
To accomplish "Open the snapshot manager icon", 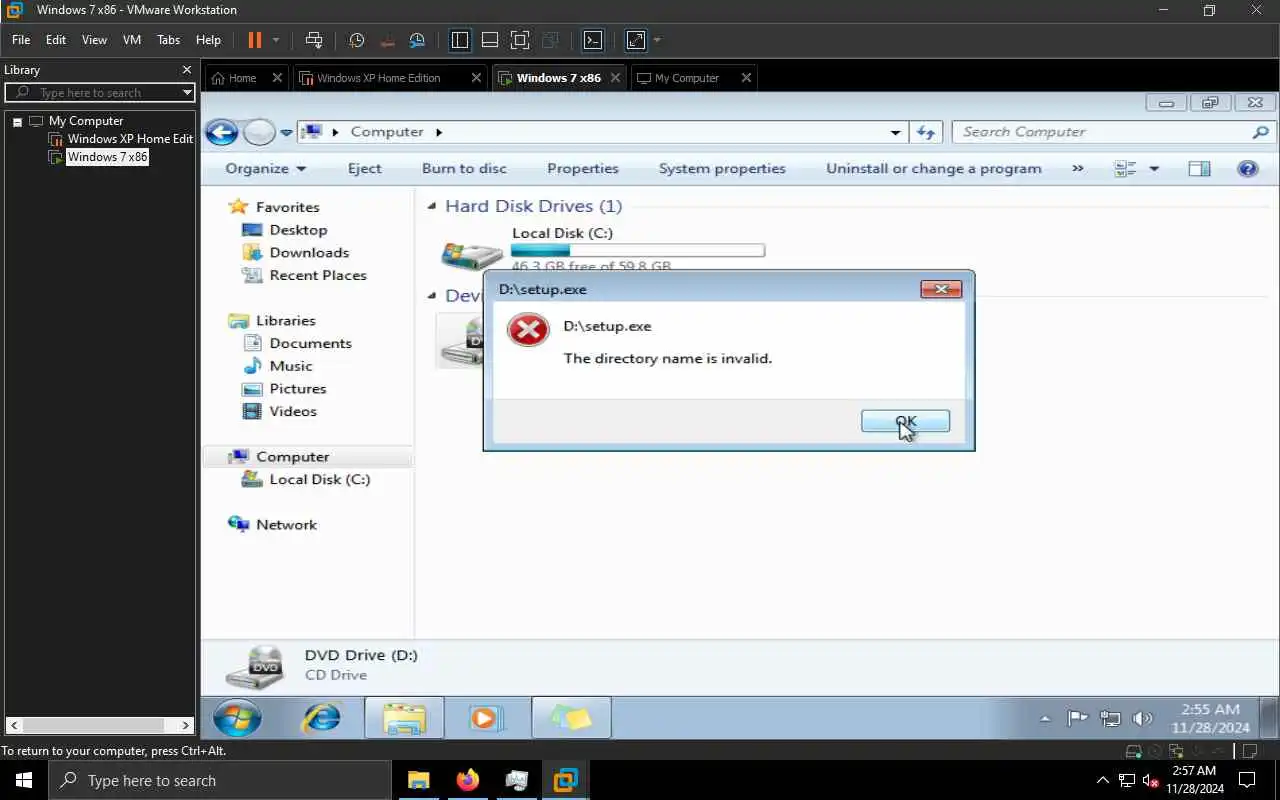I will [417, 40].
